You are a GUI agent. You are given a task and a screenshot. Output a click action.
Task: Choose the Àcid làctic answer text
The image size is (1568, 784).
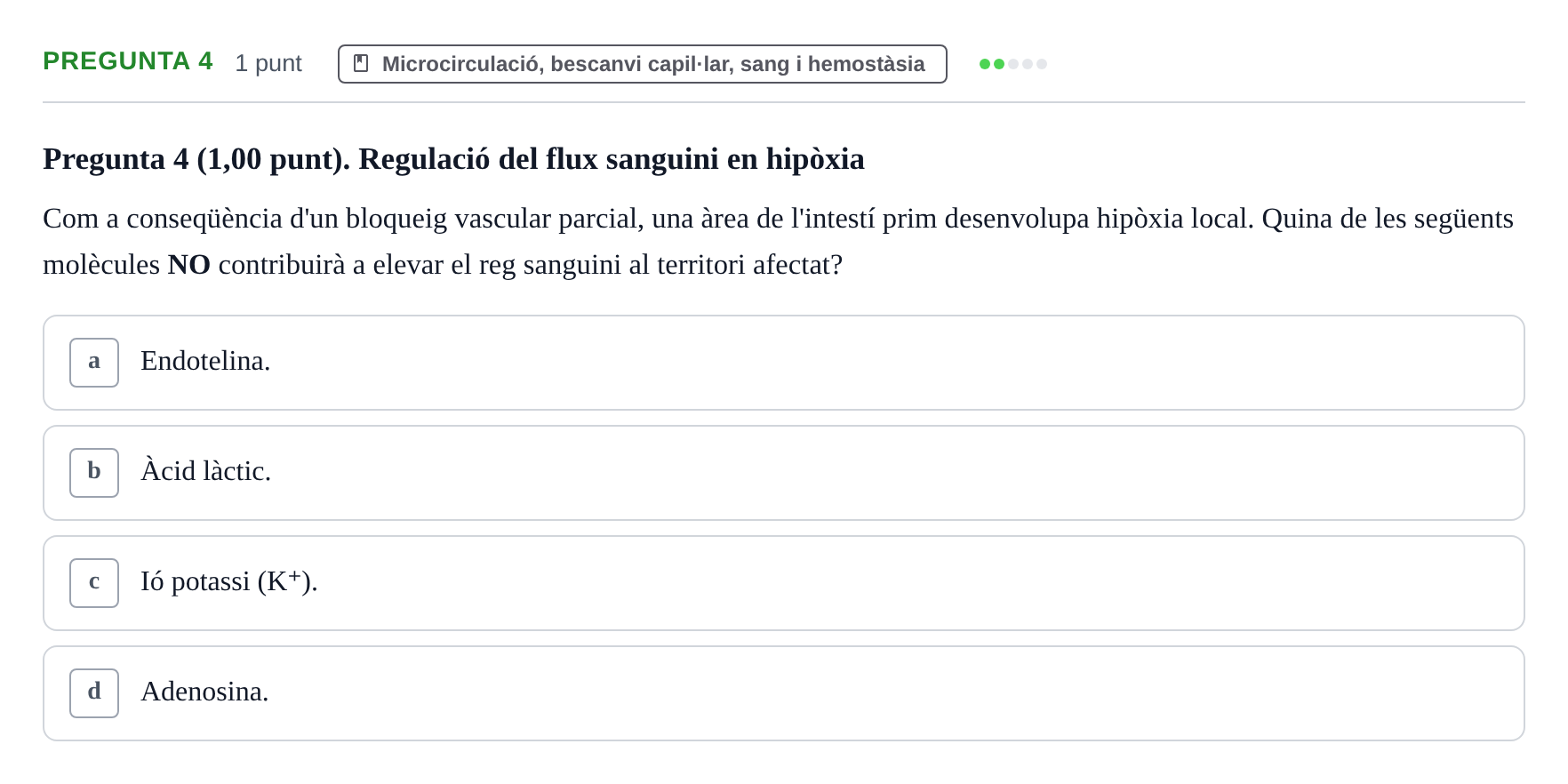click(x=206, y=470)
